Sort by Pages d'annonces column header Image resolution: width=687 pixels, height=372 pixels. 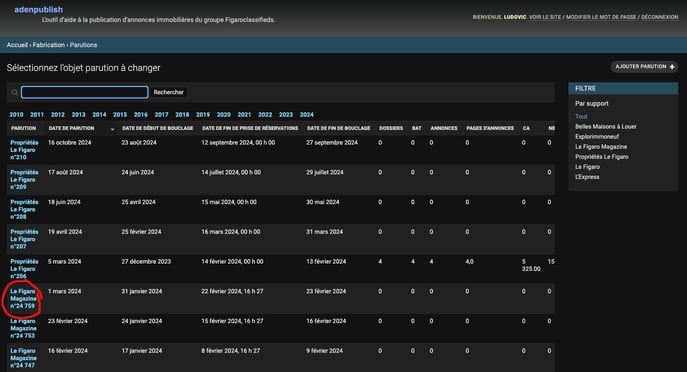click(x=490, y=128)
